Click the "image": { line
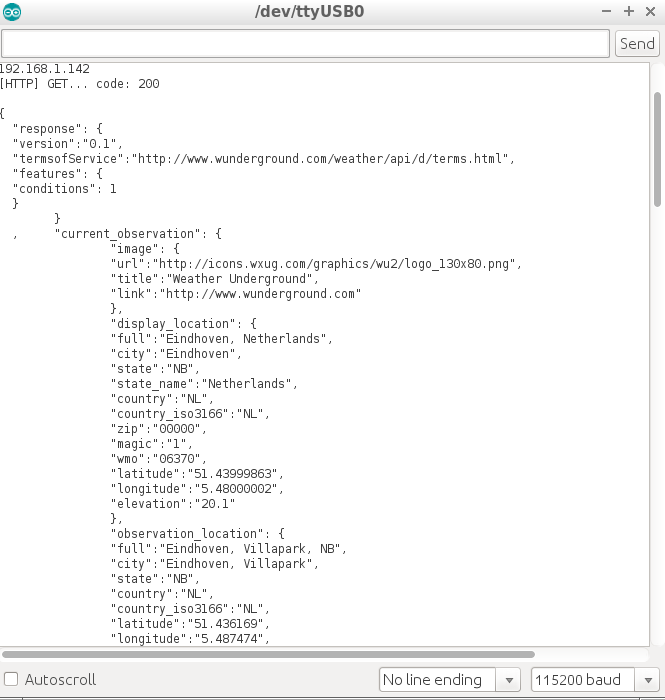665x700 pixels. pyautogui.click(x=145, y=249)
